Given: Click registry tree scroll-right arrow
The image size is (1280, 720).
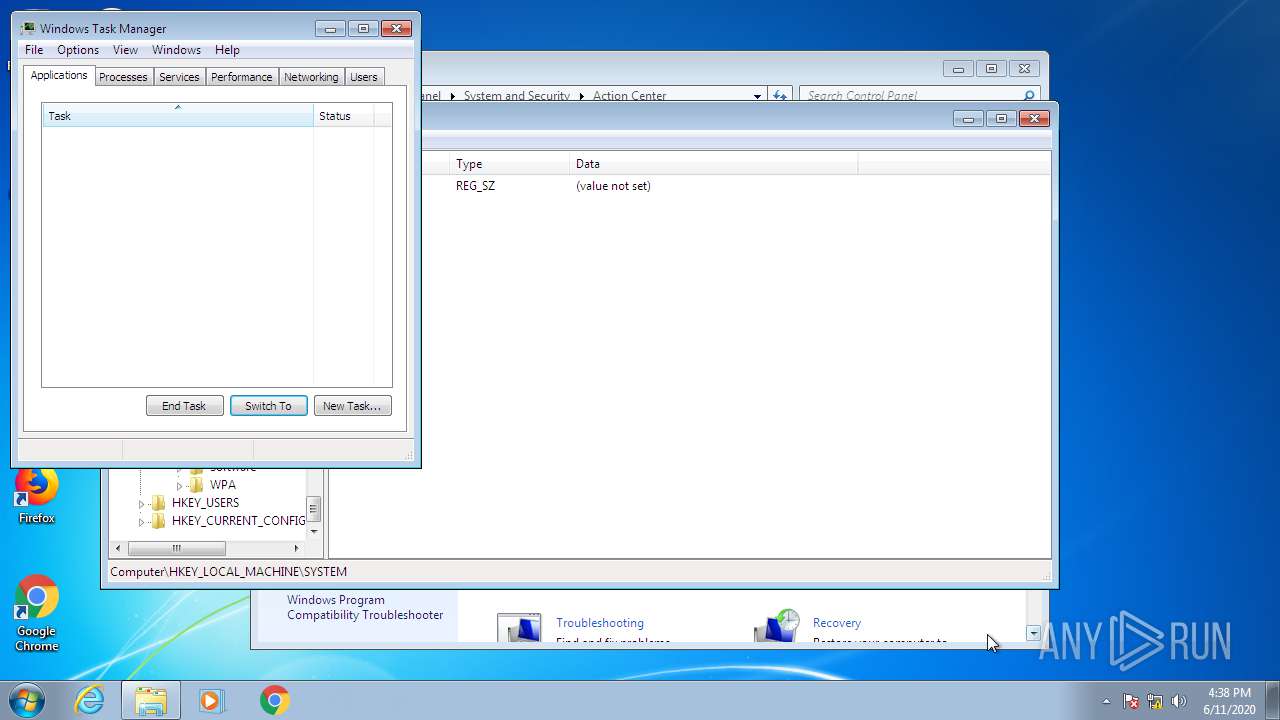Looking at the screenshot, I should click(x=296, y=548).
